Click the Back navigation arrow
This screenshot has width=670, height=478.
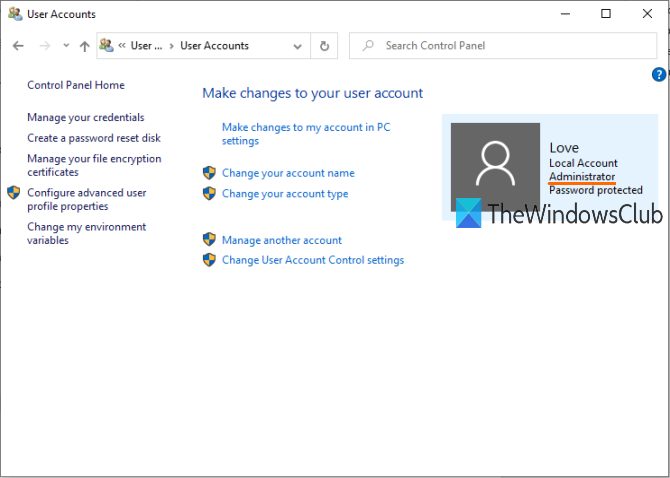[18, 46]
